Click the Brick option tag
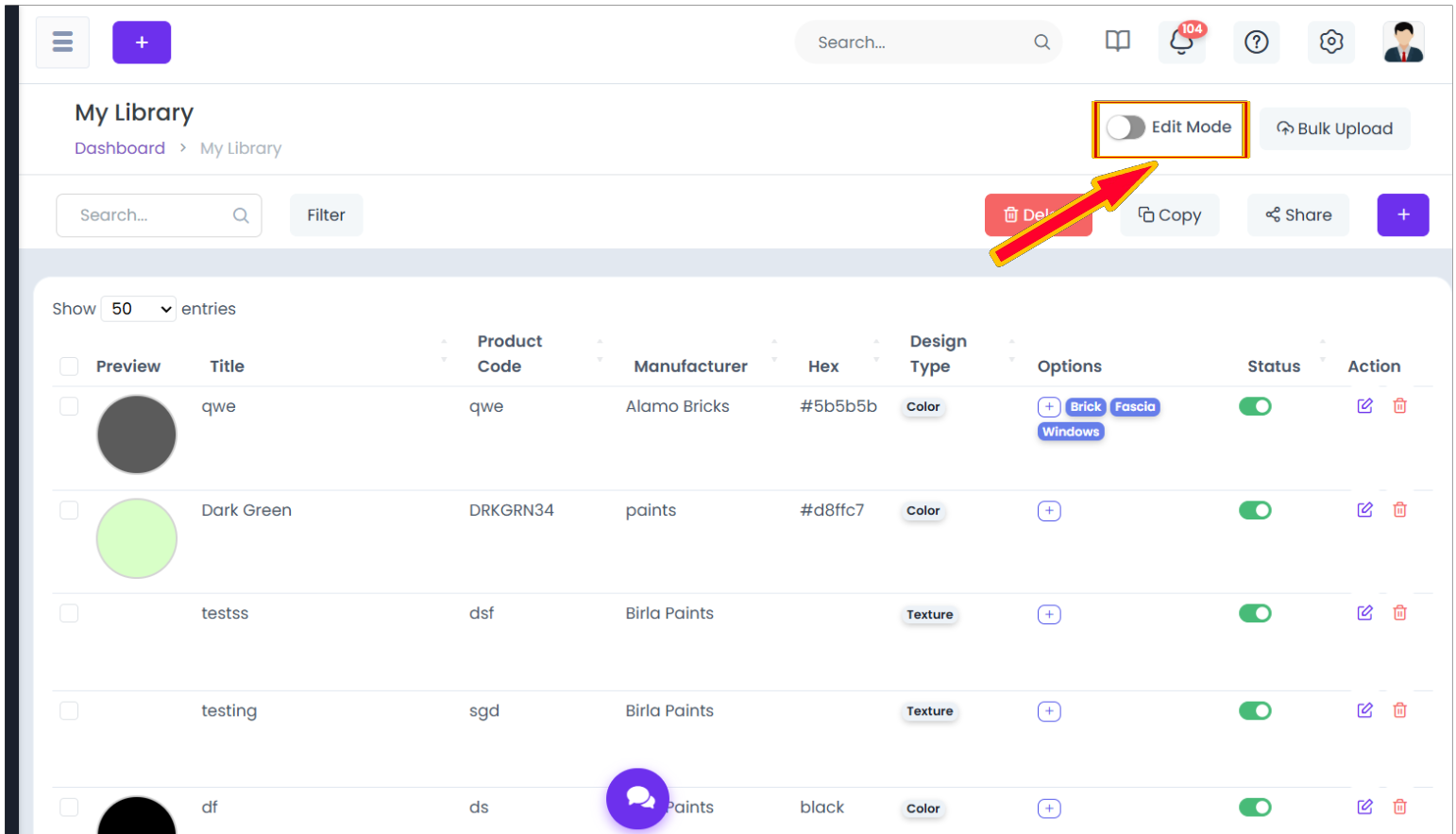The width and height of the screenshot is (1456, 834). tap(1086, 407)
